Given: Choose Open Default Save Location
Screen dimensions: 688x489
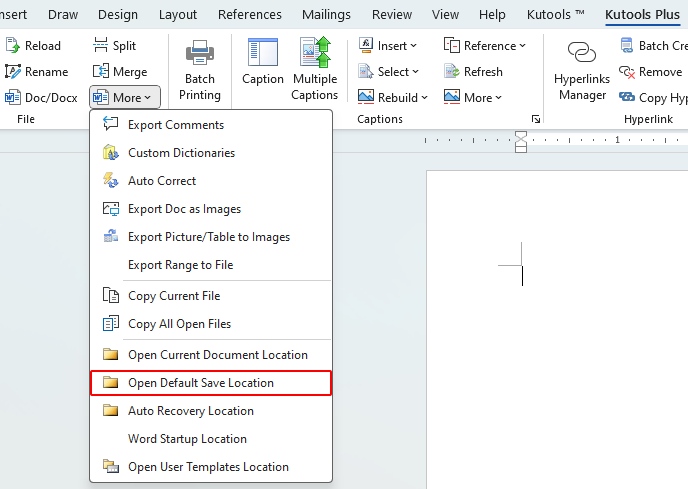Looking at the screenshot, I should click(x=201, y=383).
